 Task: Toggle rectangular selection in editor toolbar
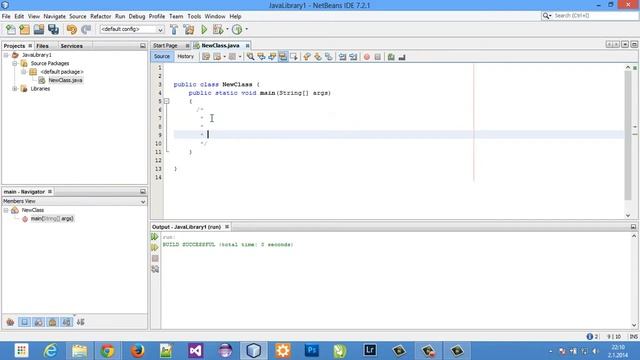pyautogui.click(x=294, y=57)
